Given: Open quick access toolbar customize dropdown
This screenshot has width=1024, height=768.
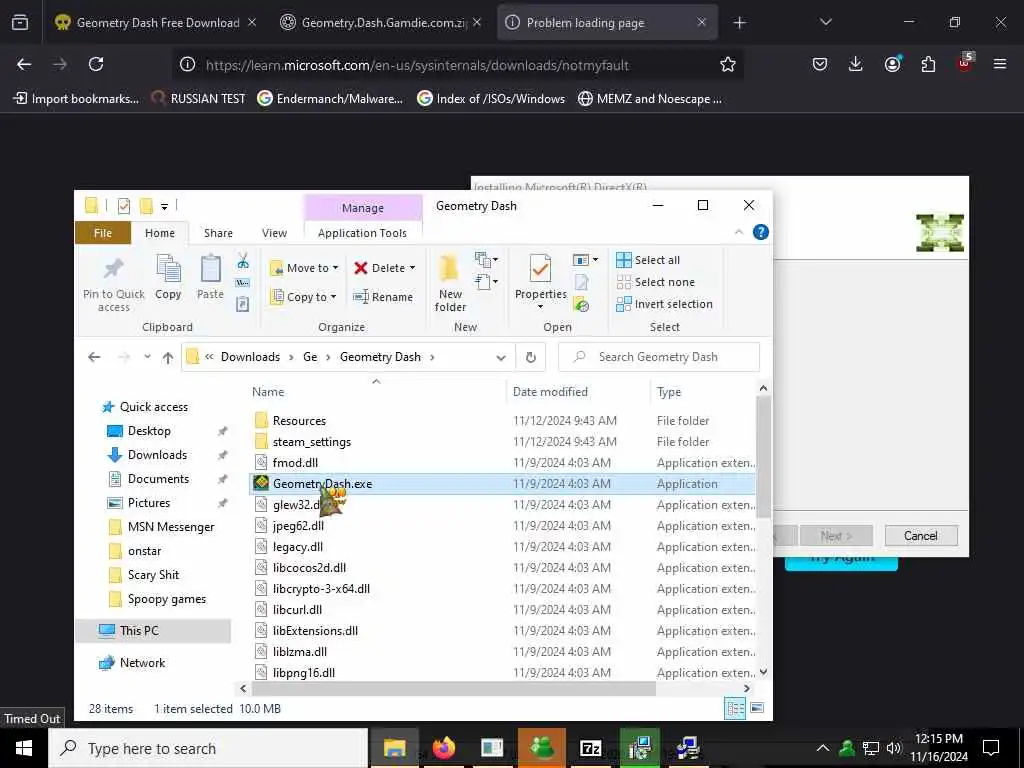Looking at the screenshot, I should 165,206.
